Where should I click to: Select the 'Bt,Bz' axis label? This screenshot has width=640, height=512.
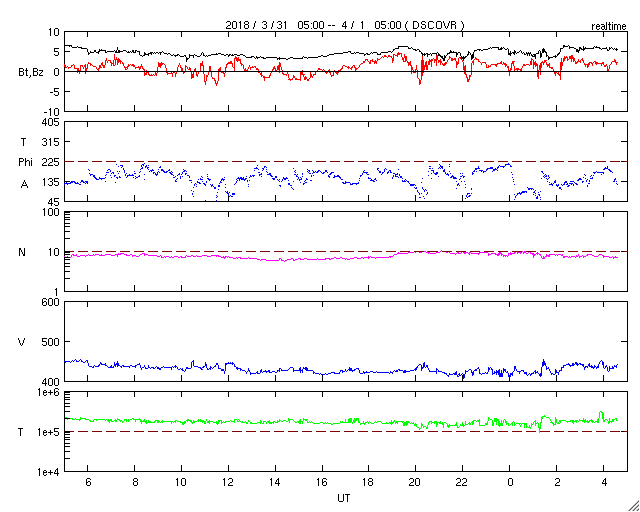(x=31, y=73)
